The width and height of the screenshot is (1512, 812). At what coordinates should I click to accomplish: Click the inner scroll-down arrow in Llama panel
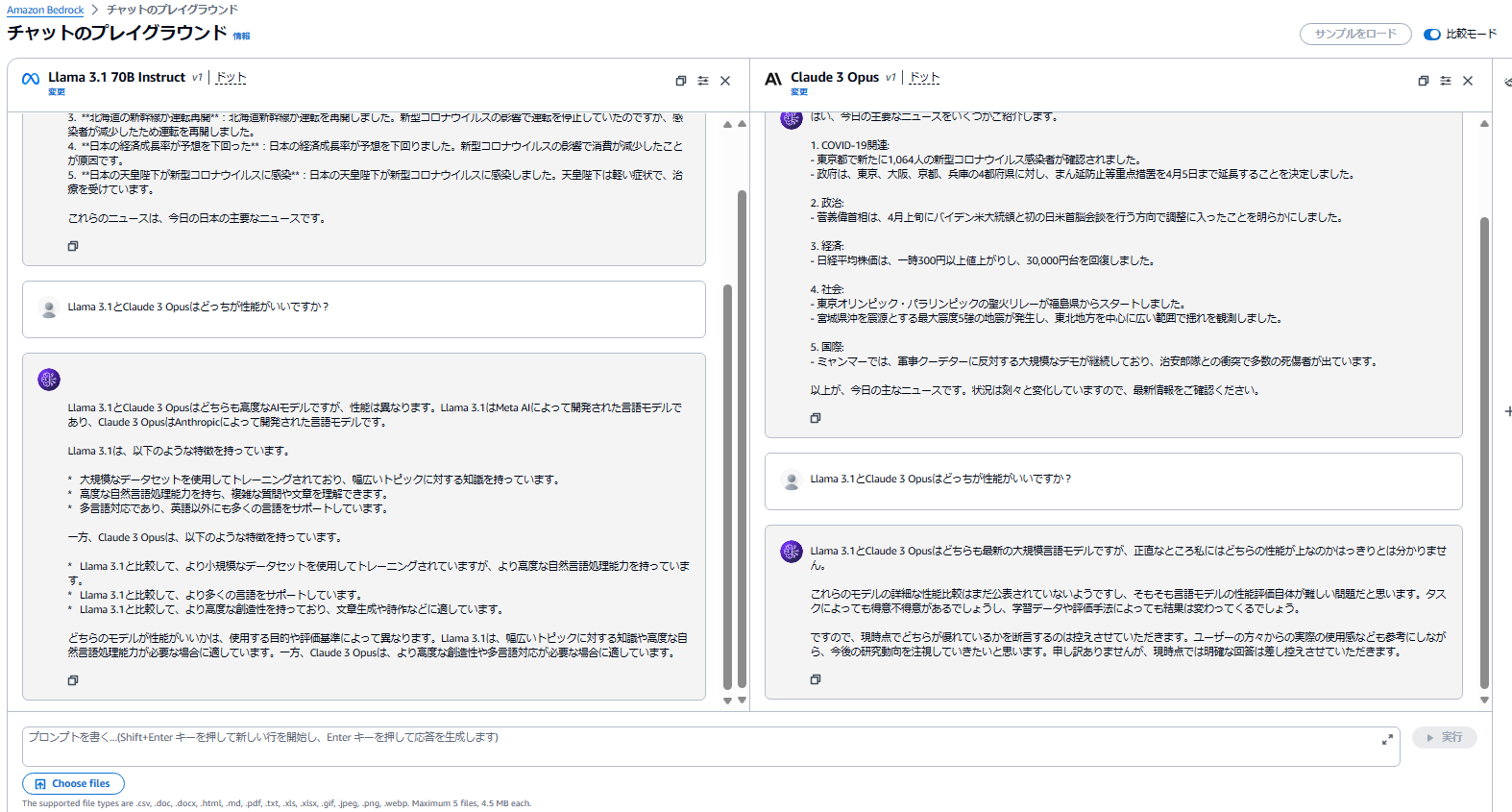coord(727,701)
